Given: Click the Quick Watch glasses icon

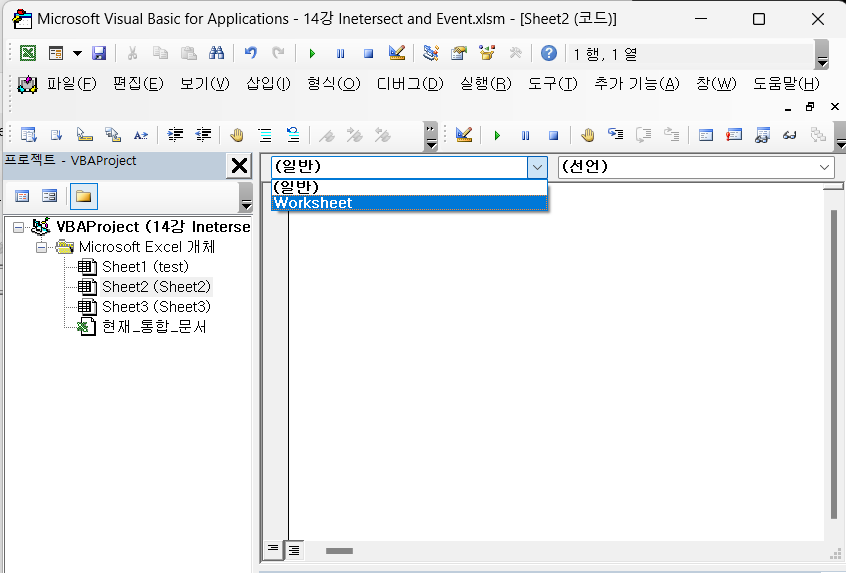Looking at the screenshot, I should (790, 135).
